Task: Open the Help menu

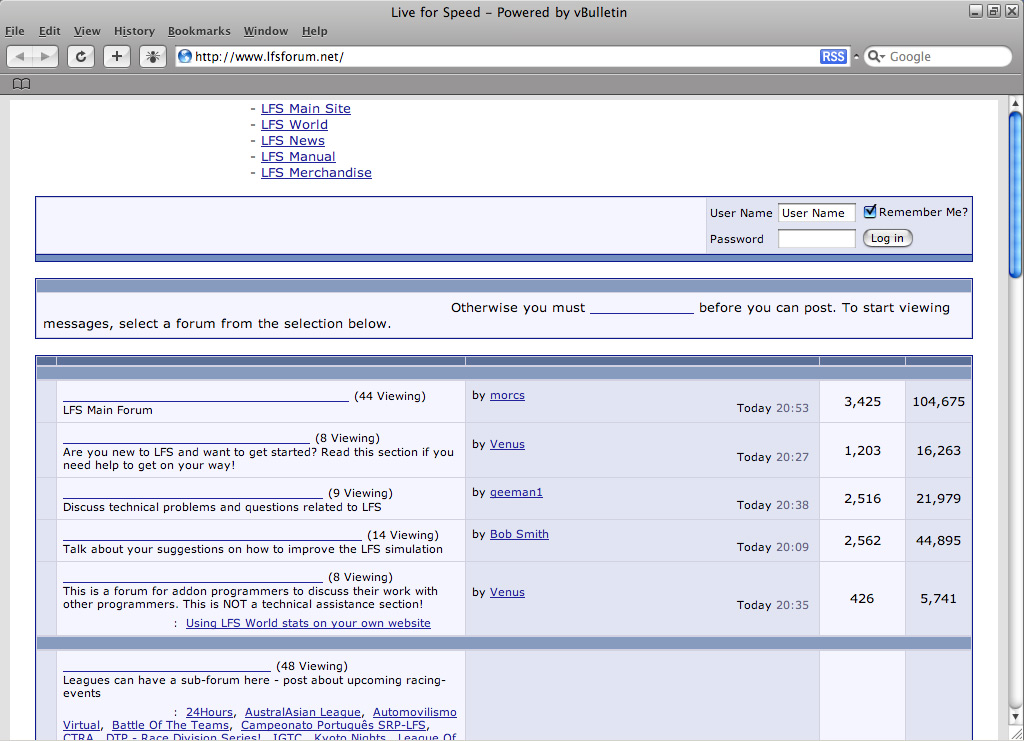Action: coord(315,31)
